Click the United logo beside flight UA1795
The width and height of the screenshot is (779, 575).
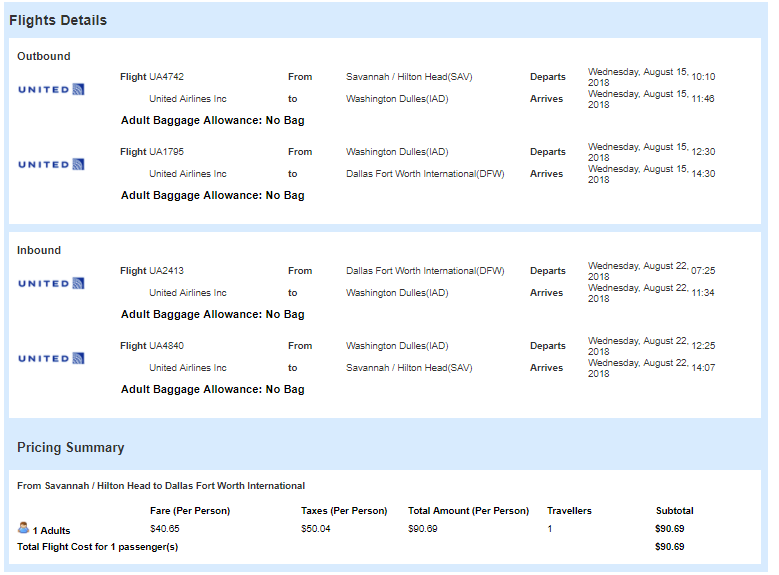pyautogui.click(x=51, y=164)
